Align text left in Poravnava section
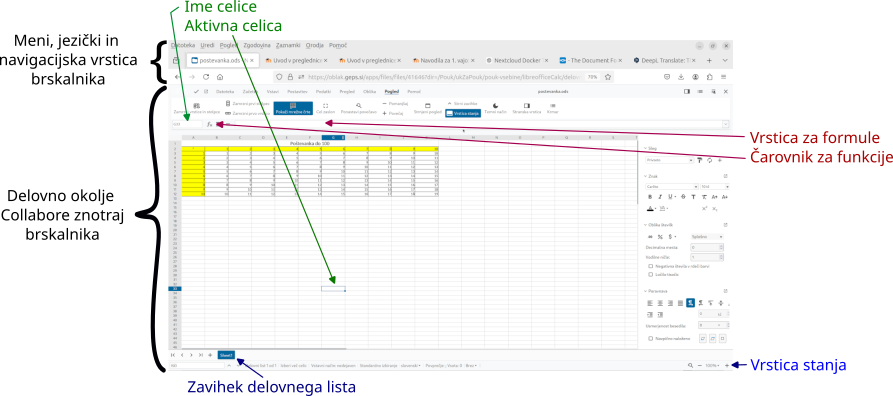Screen dimensions: 893x396 click(x=650, y=303)
